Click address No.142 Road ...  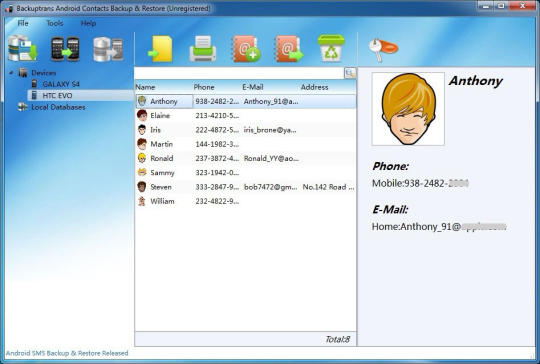(328, 187)
